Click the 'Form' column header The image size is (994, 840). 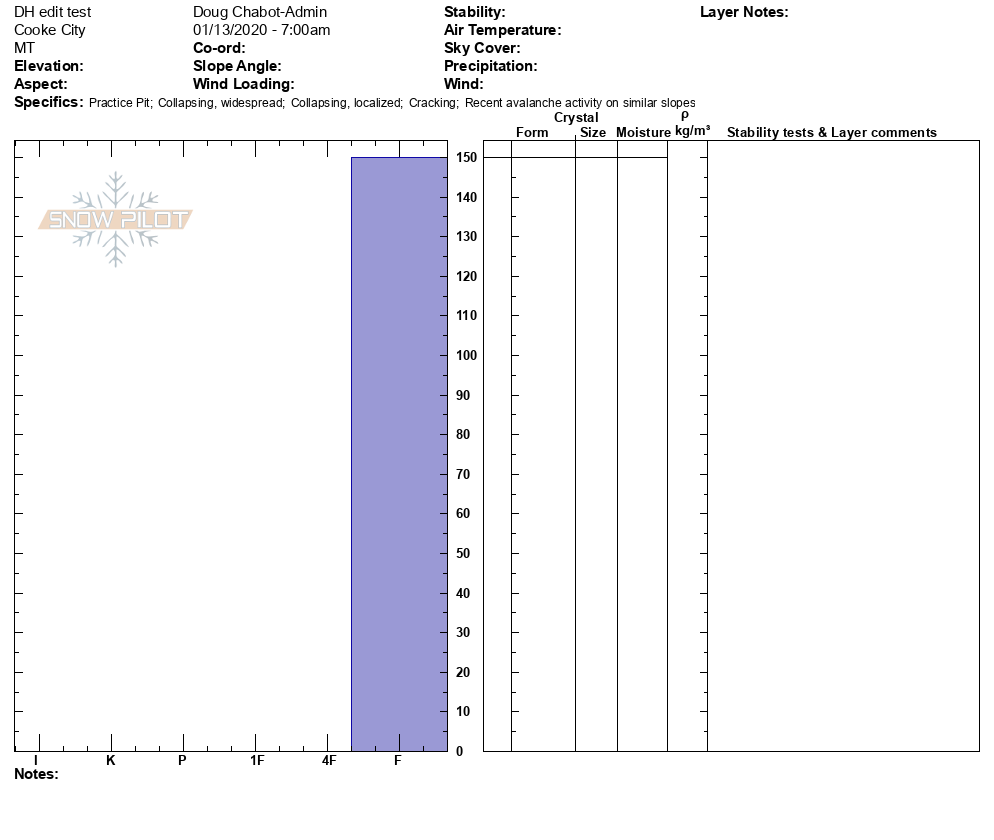tap(532, 132)
